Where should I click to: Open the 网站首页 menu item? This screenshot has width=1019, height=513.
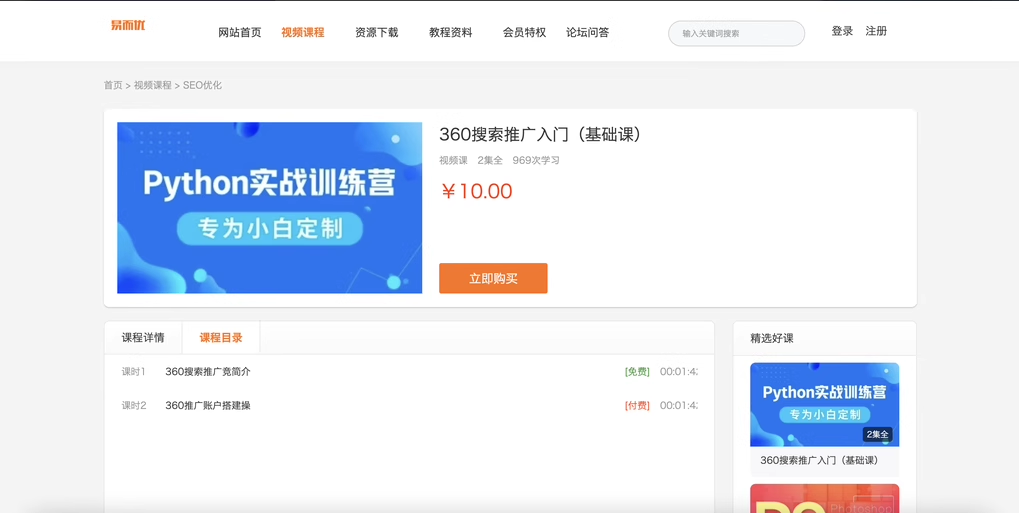click(x=239, y=32)
